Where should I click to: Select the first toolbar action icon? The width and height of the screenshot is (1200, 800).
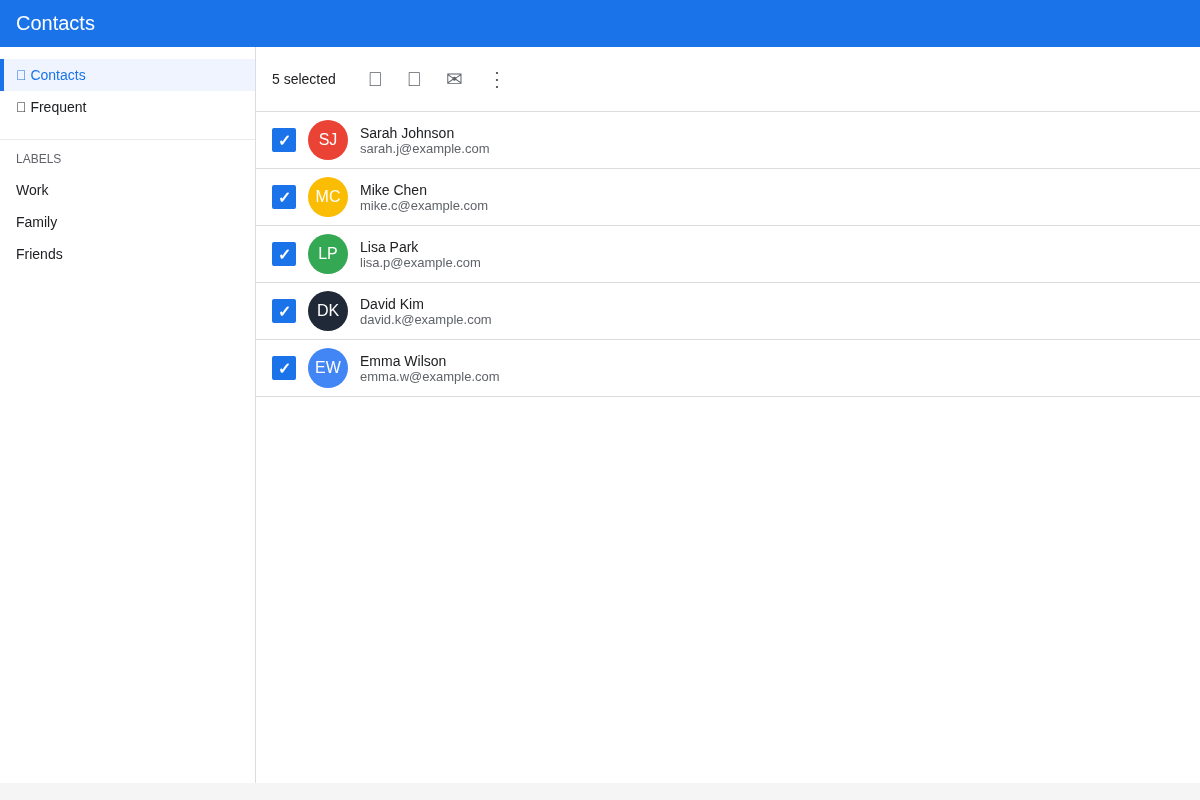[375, 78]
